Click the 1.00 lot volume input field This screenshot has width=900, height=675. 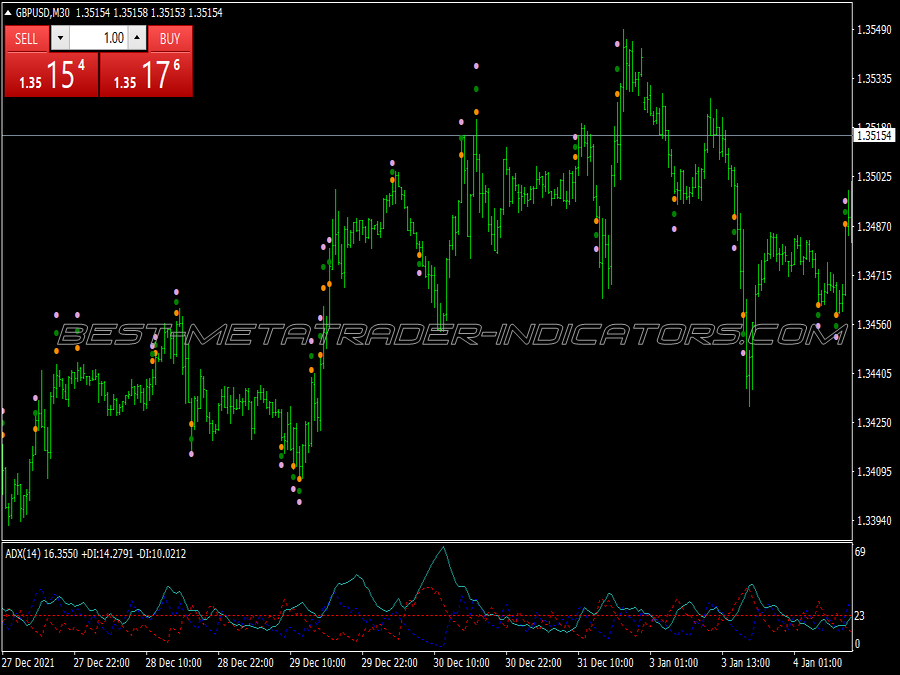(99, 38)
